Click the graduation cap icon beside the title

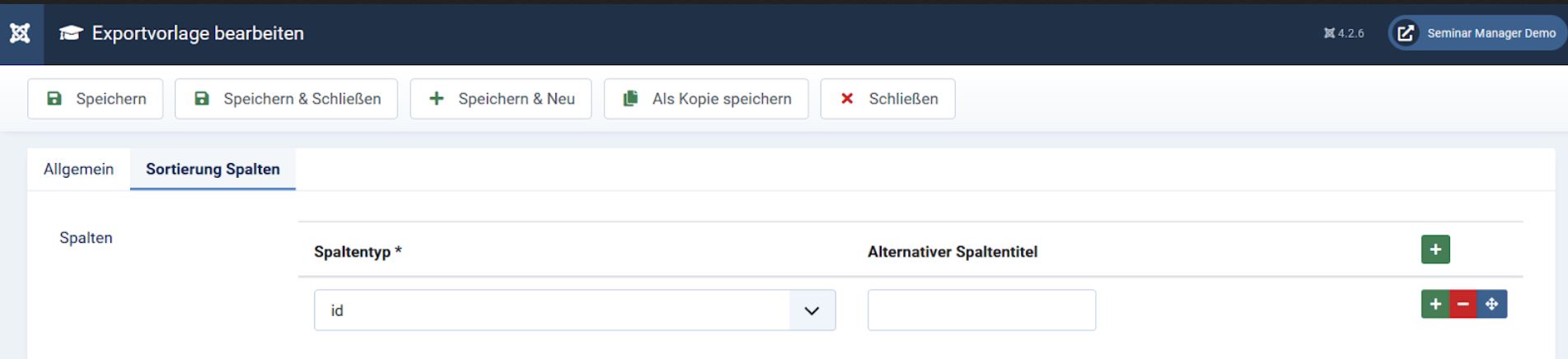pyautogui.click(x=71, y=33)
